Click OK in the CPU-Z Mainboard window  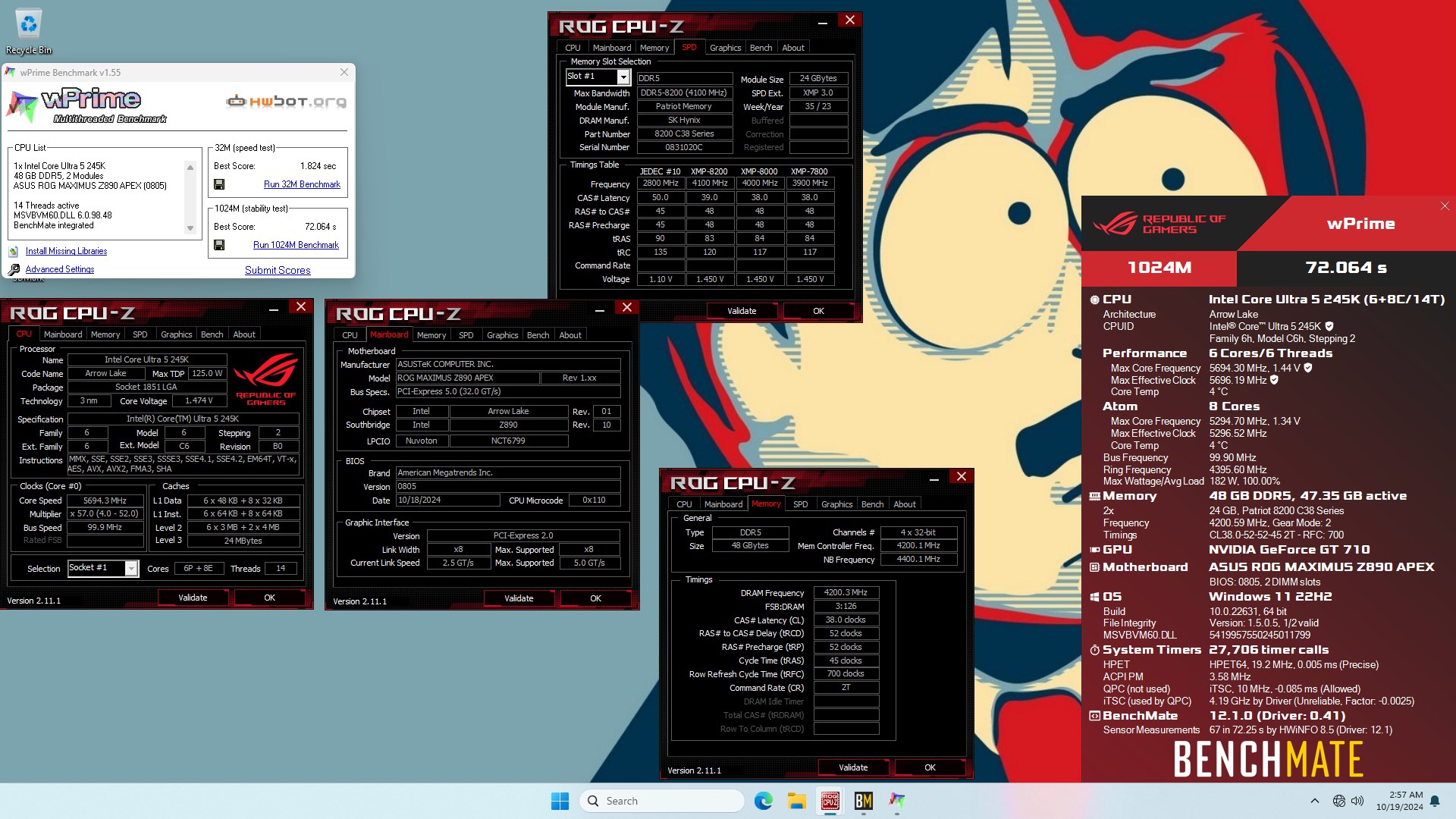595,598
